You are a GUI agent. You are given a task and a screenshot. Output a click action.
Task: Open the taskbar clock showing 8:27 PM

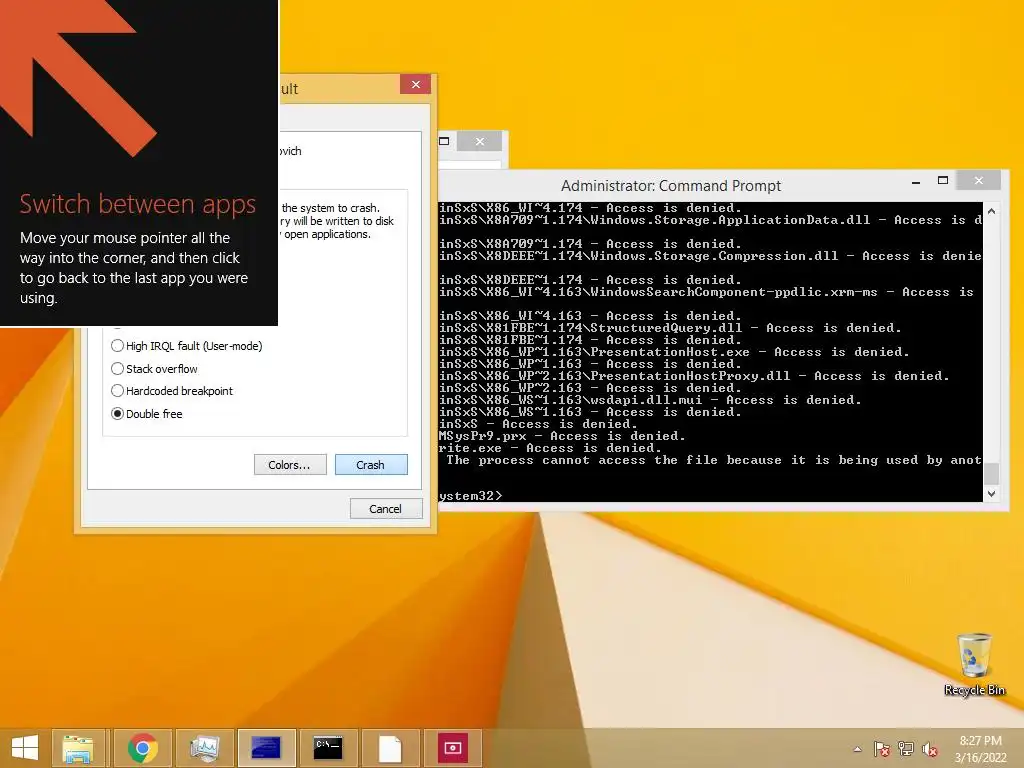(980, 749)
